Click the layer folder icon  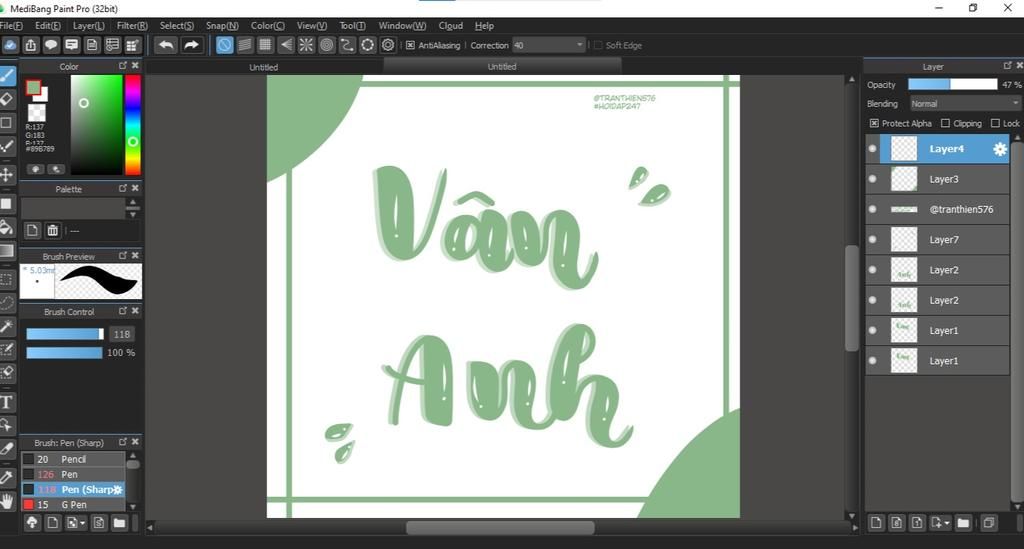click(963, 523)
